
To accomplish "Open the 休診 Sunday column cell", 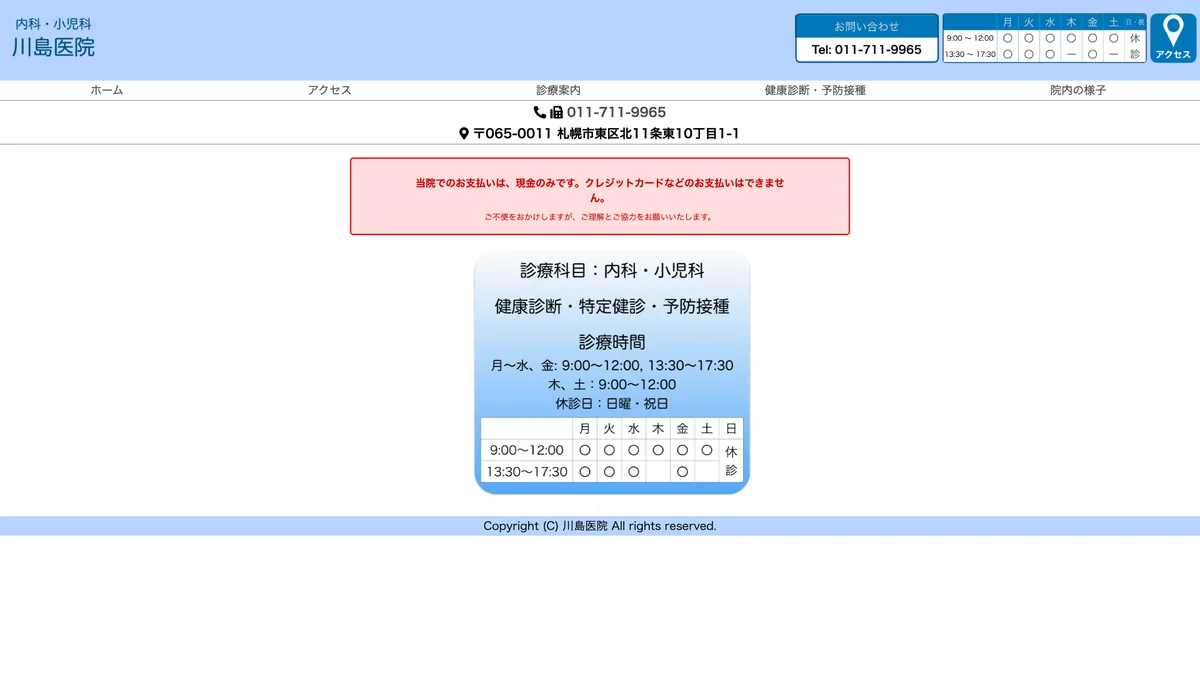I will 731,460.
